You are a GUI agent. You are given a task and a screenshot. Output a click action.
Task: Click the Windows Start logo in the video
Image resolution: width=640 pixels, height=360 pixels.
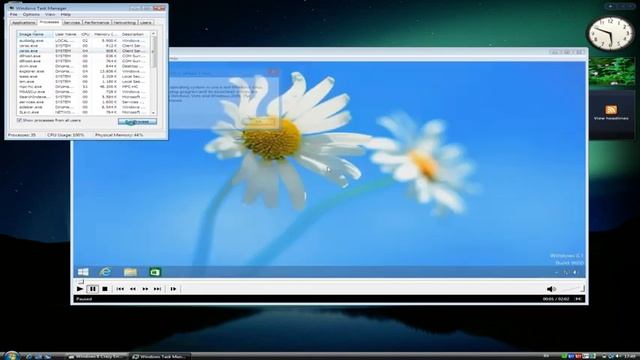pyautogui.click(x=83, y=272)
